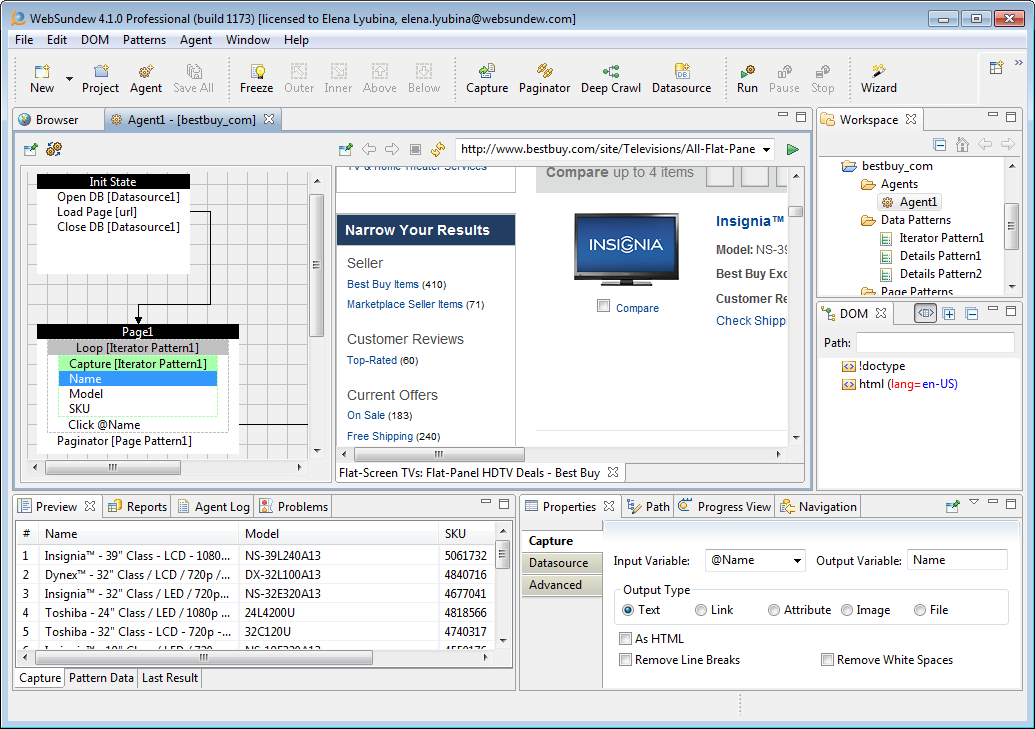This screenshot has height=729, width=1035.
Task: Click DOM panel expand all plus icon
Action: [949, 314]
